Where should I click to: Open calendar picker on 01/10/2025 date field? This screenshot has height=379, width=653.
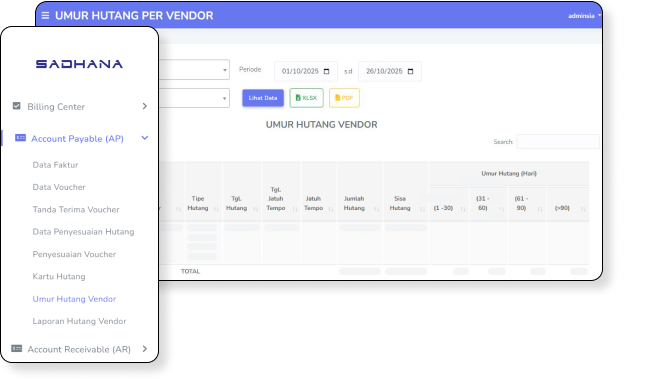coord(326,71)
